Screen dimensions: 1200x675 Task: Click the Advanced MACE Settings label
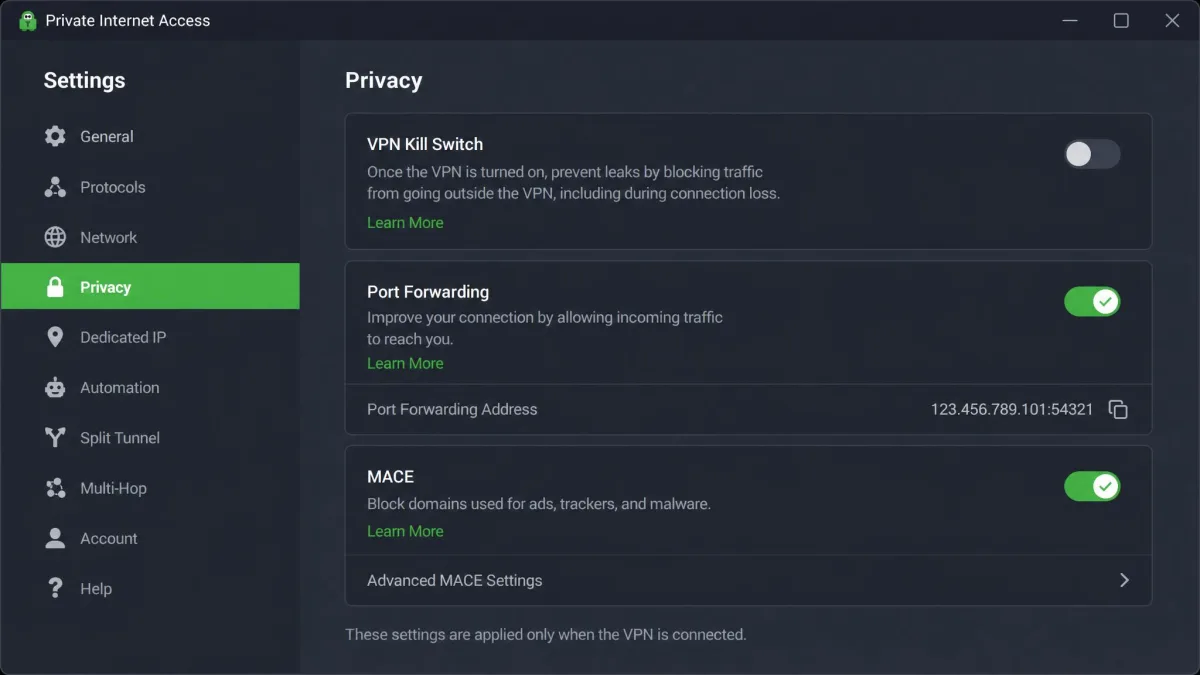(455, 580)
